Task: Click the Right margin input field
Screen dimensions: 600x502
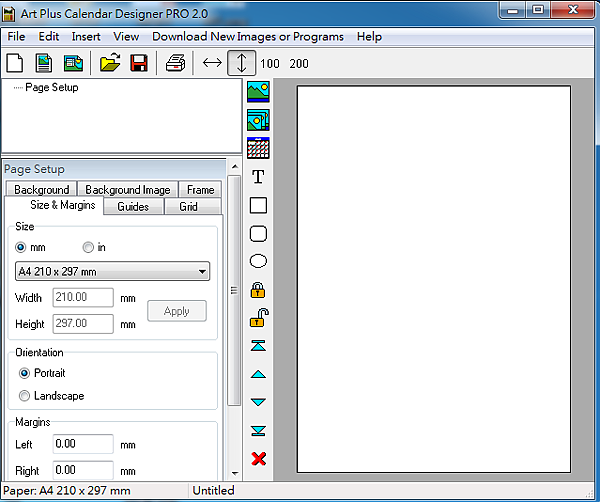Action: 83,470
